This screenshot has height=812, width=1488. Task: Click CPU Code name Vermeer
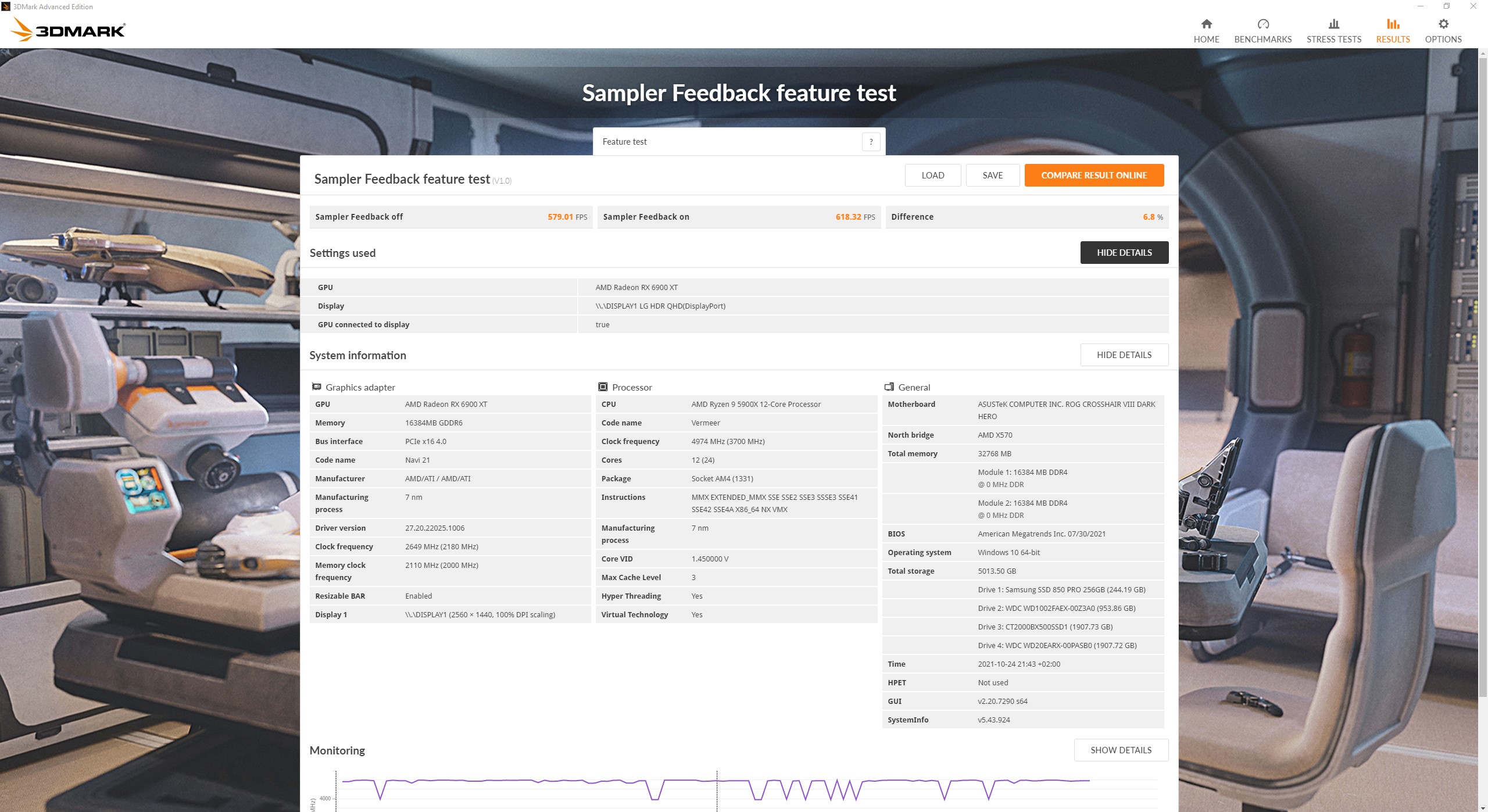click(x=706, y=423)
